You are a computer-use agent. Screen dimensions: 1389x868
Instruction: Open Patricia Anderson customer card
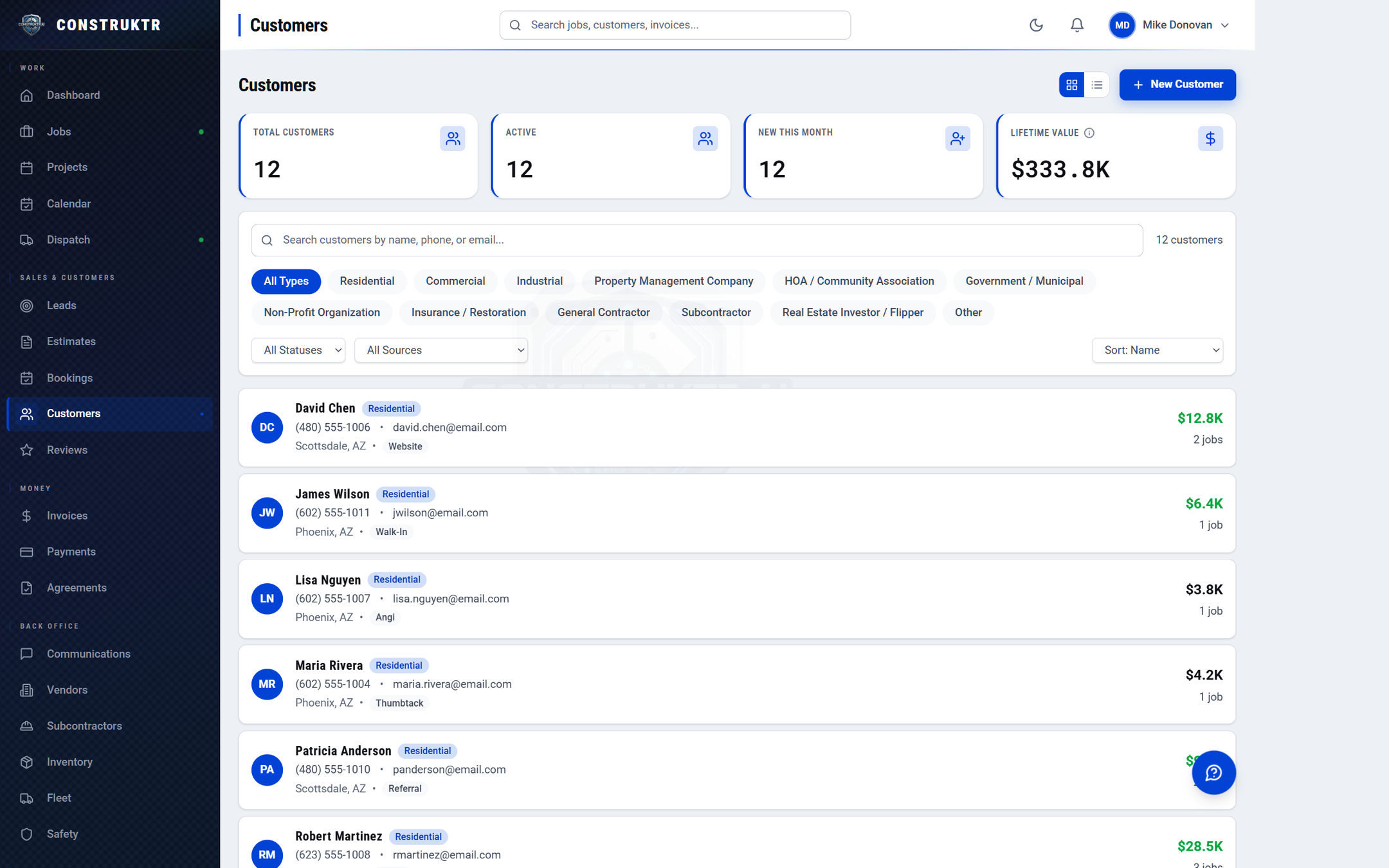point(737,770)
